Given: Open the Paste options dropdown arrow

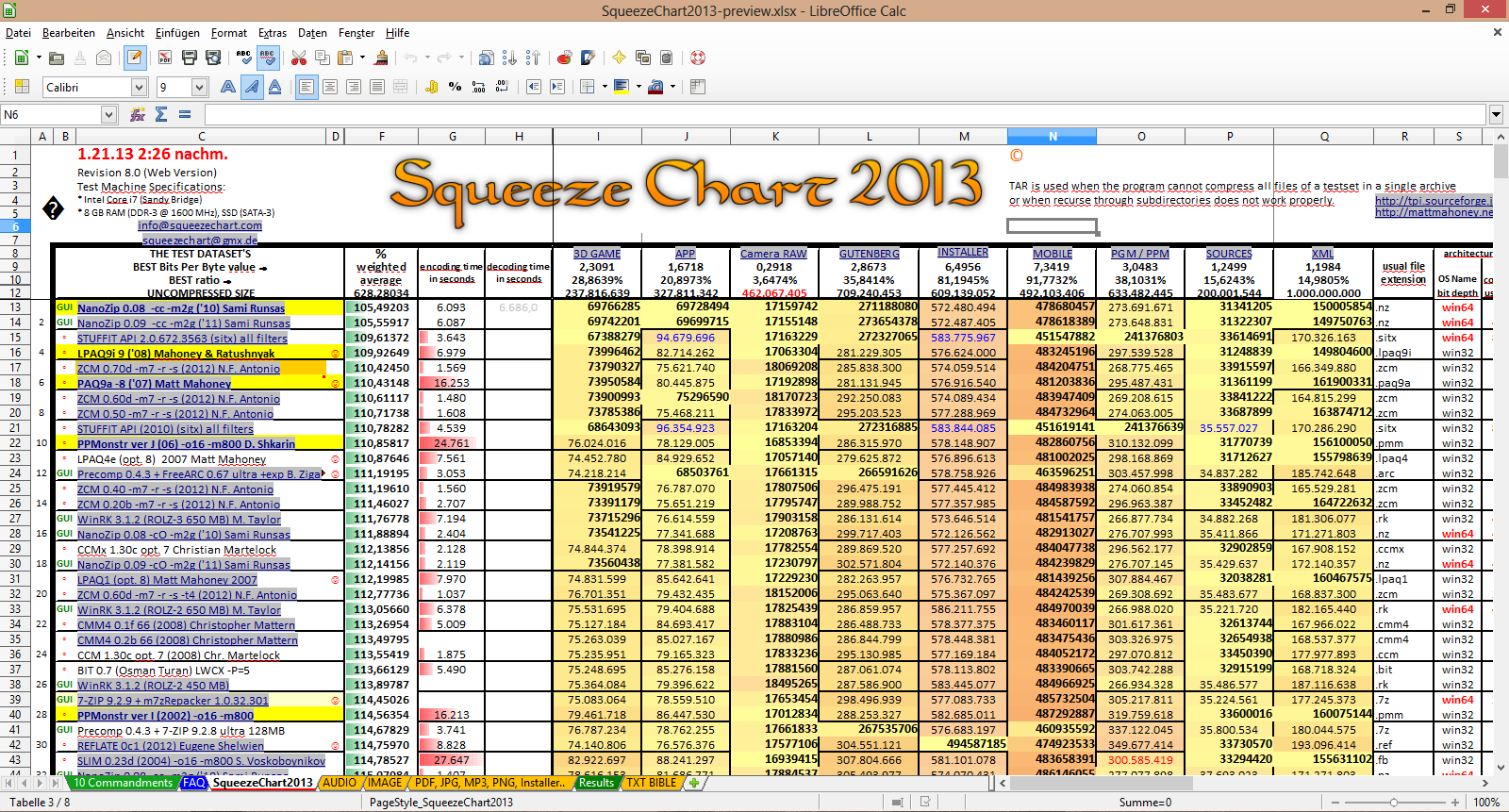Looking at the screenshot, I should pos(363,58).
